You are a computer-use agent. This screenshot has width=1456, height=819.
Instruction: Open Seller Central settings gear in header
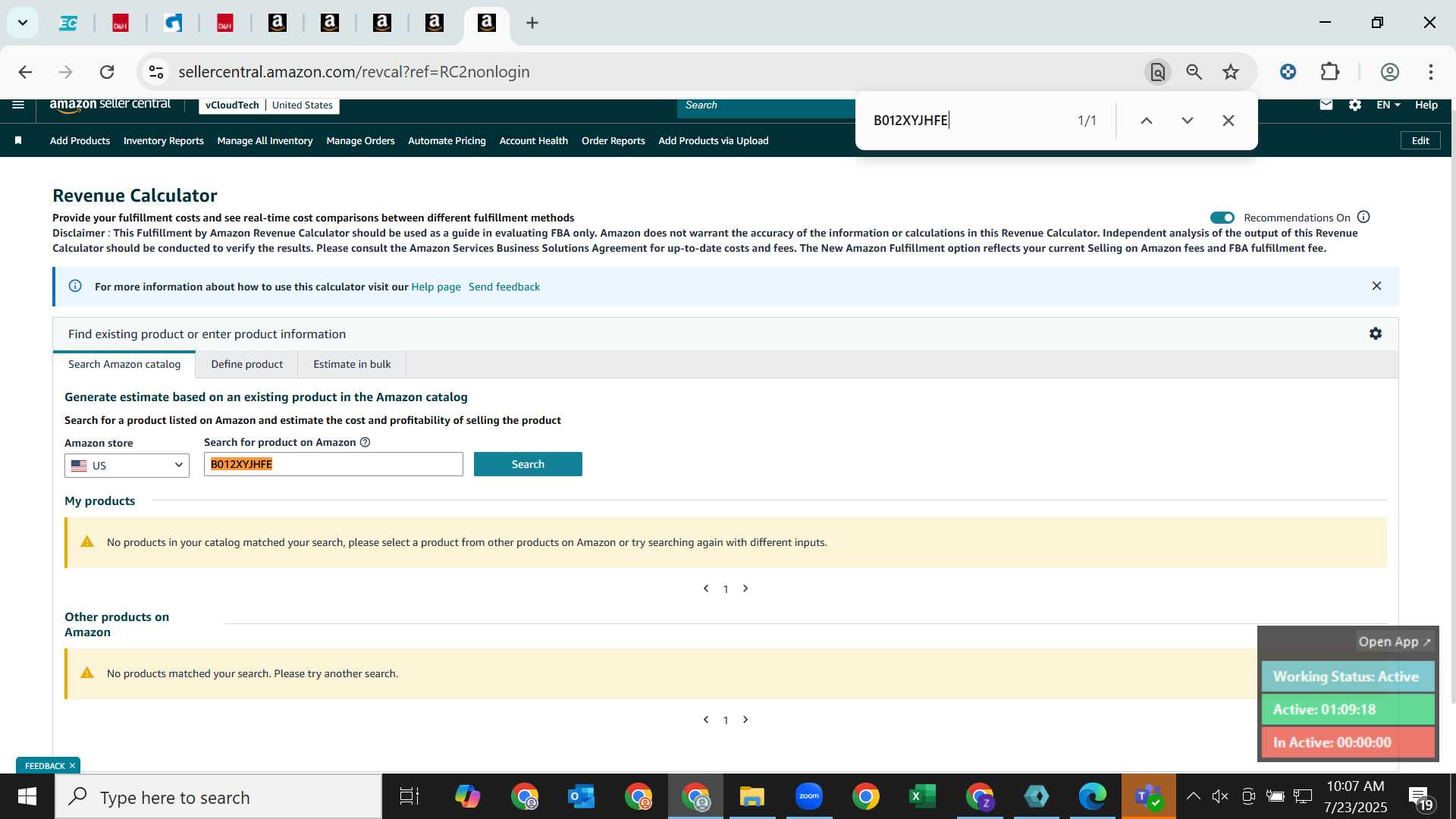click(x=1355, y=105)
